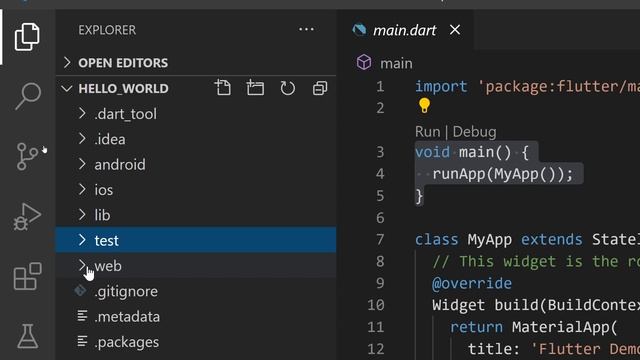Create a new file in HELLO_WORLD
This screenshot has width=640, height=360.
pos(223,88)
